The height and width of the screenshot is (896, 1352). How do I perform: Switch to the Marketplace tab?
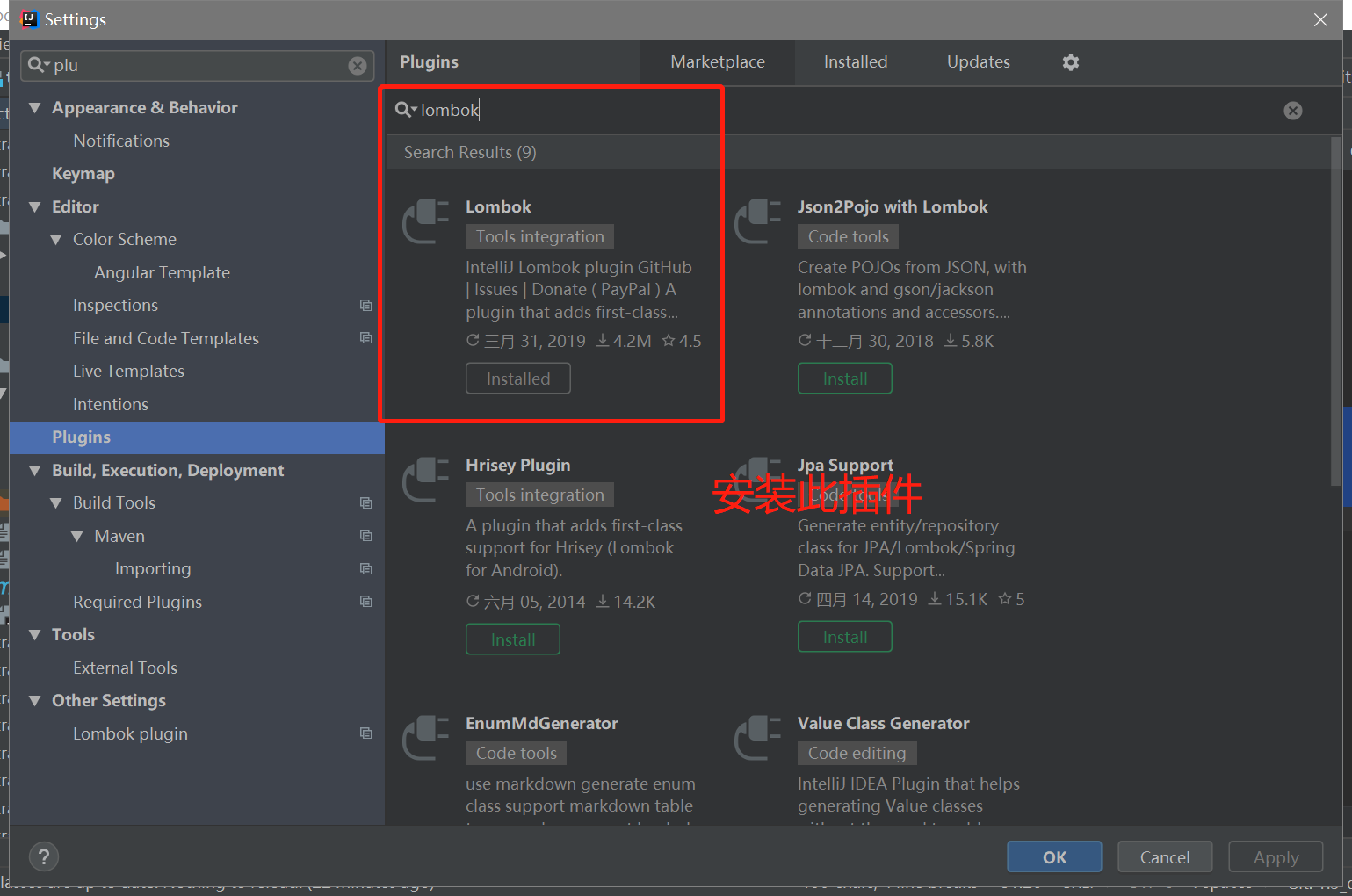point(718,62)
